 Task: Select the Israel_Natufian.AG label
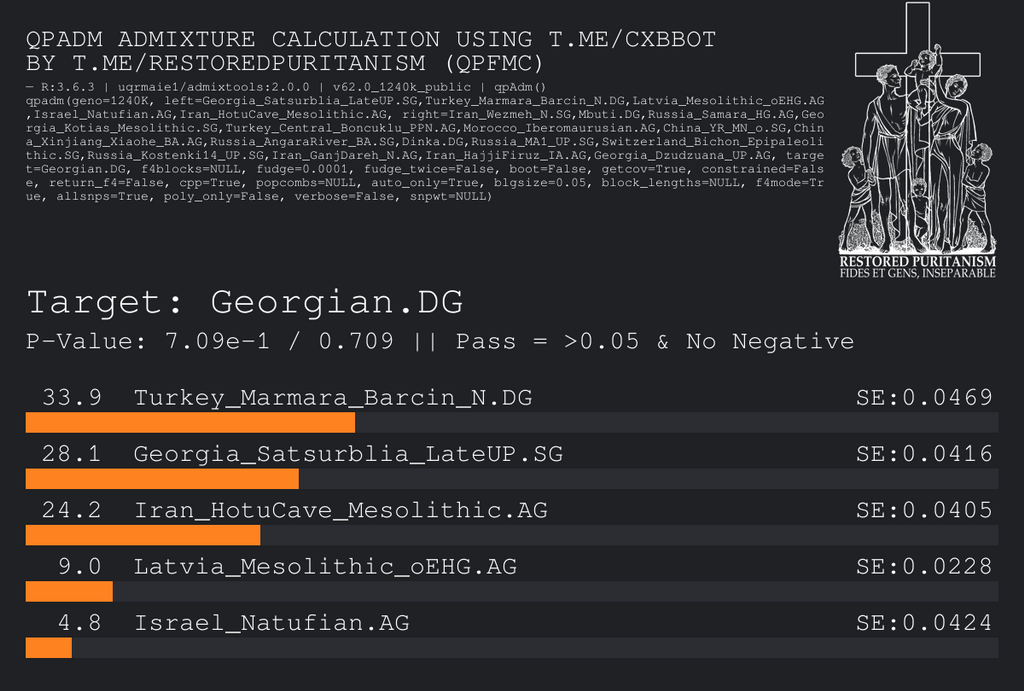[272, 623]
